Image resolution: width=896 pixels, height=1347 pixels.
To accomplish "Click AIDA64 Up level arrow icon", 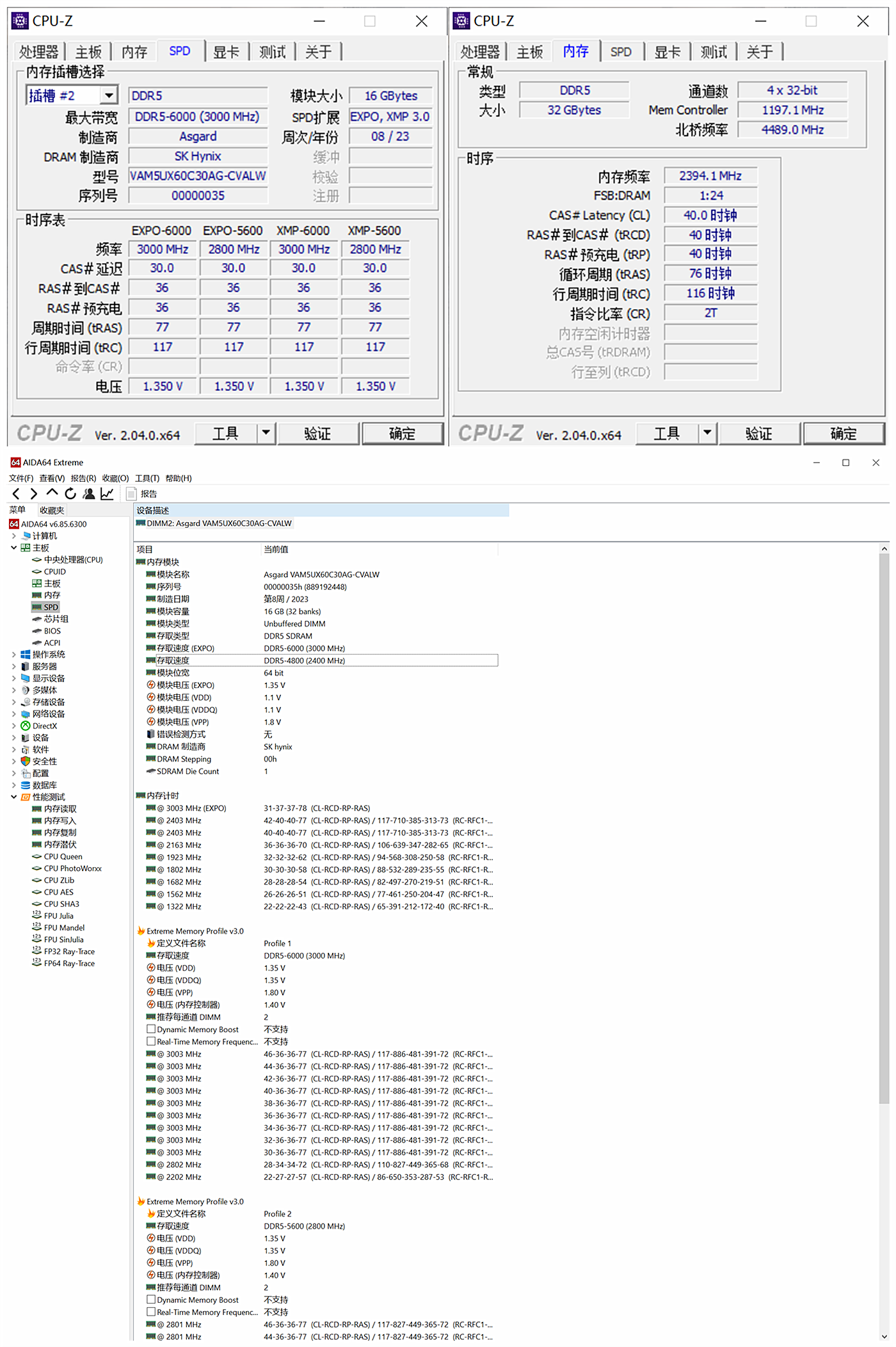I will pos(52,493).
